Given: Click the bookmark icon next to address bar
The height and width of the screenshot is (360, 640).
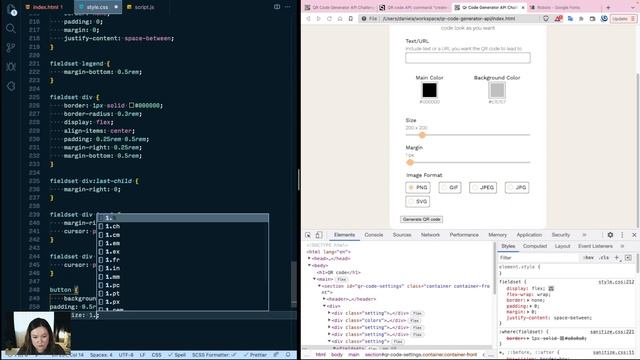Looking at the screenshot, I should (351, 19).
